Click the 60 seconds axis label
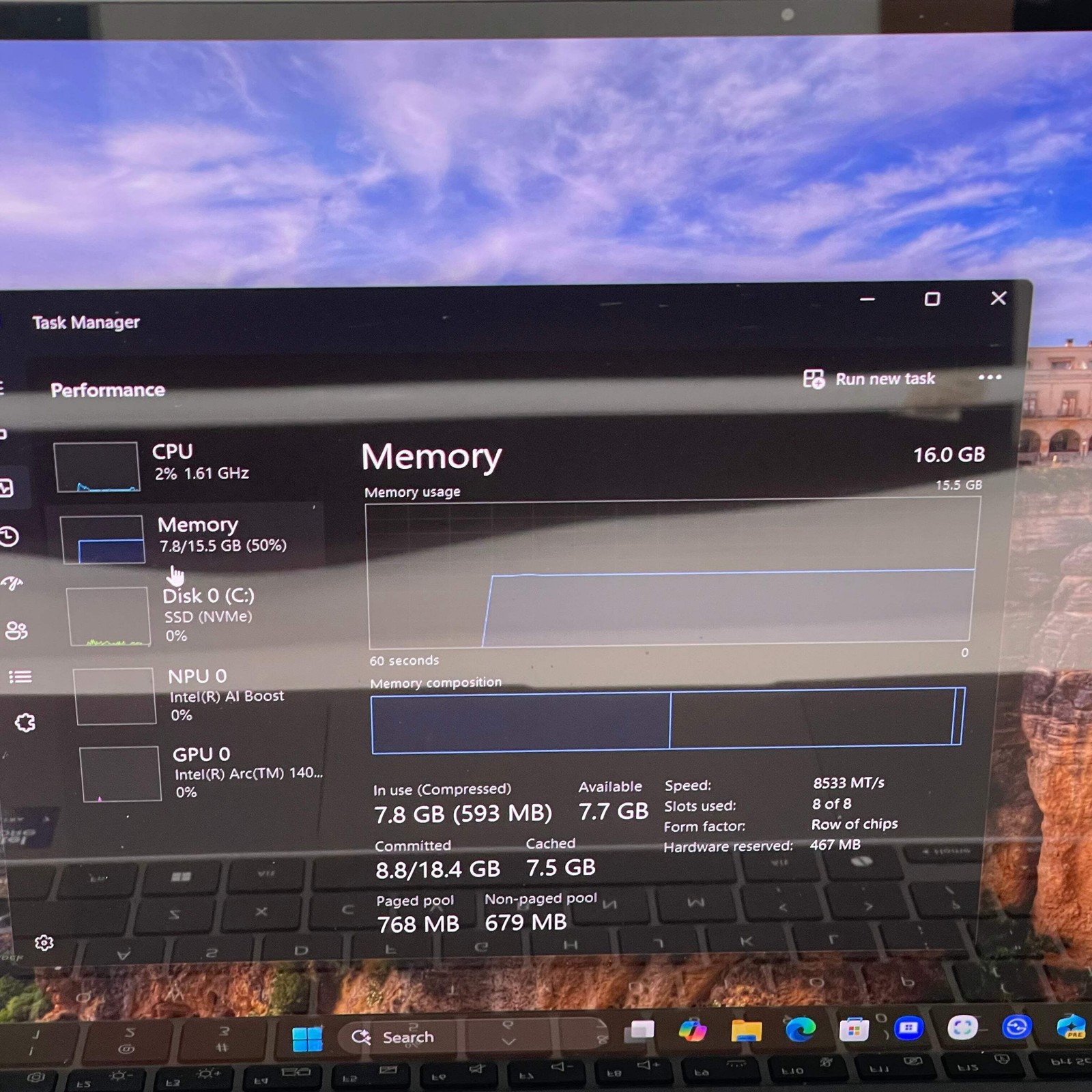This screenshot has width=1092, height=1092. [x=404, y=661]
